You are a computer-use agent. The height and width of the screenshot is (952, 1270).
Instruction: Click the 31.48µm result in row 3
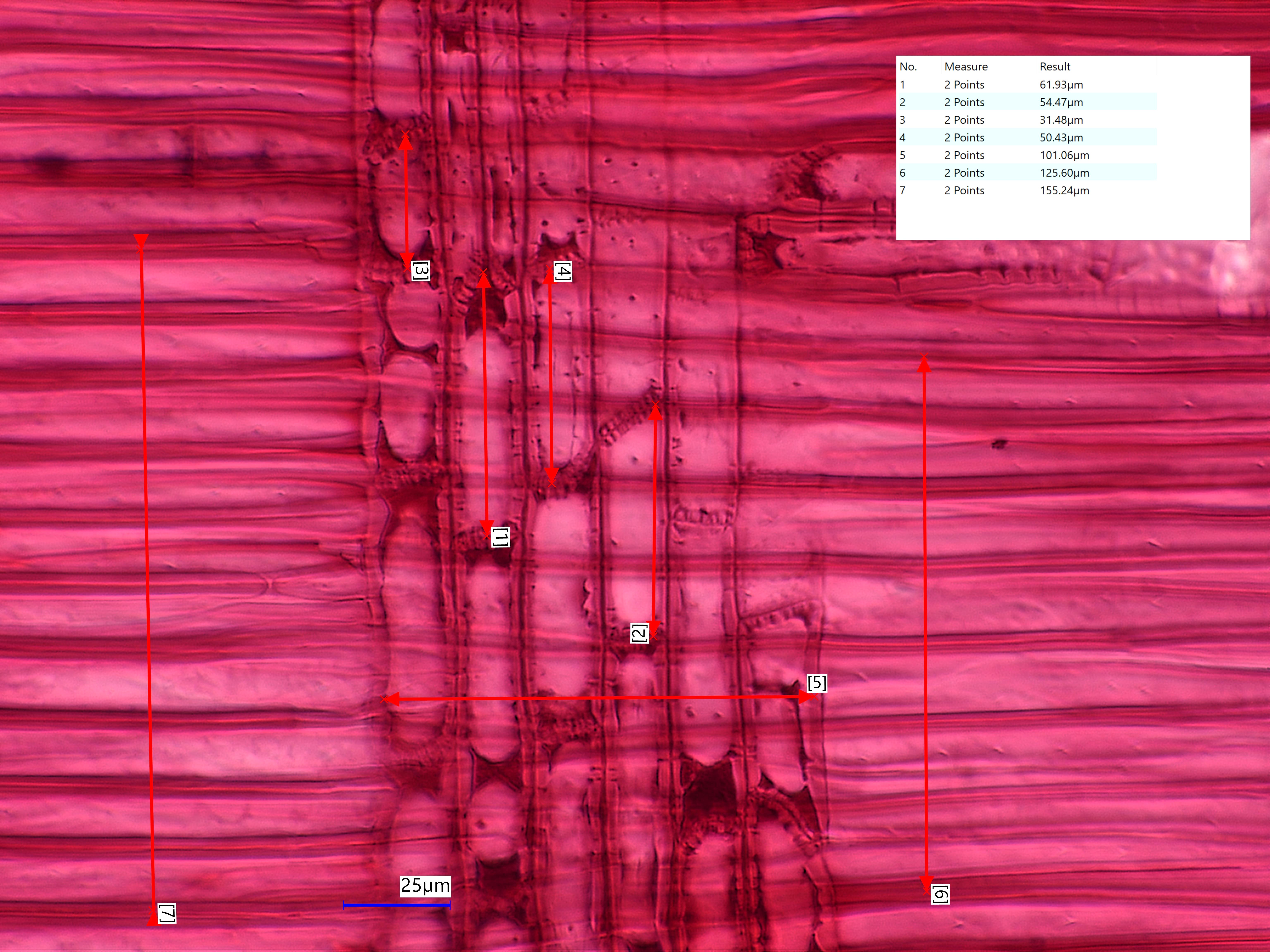tap(1061, 120)
